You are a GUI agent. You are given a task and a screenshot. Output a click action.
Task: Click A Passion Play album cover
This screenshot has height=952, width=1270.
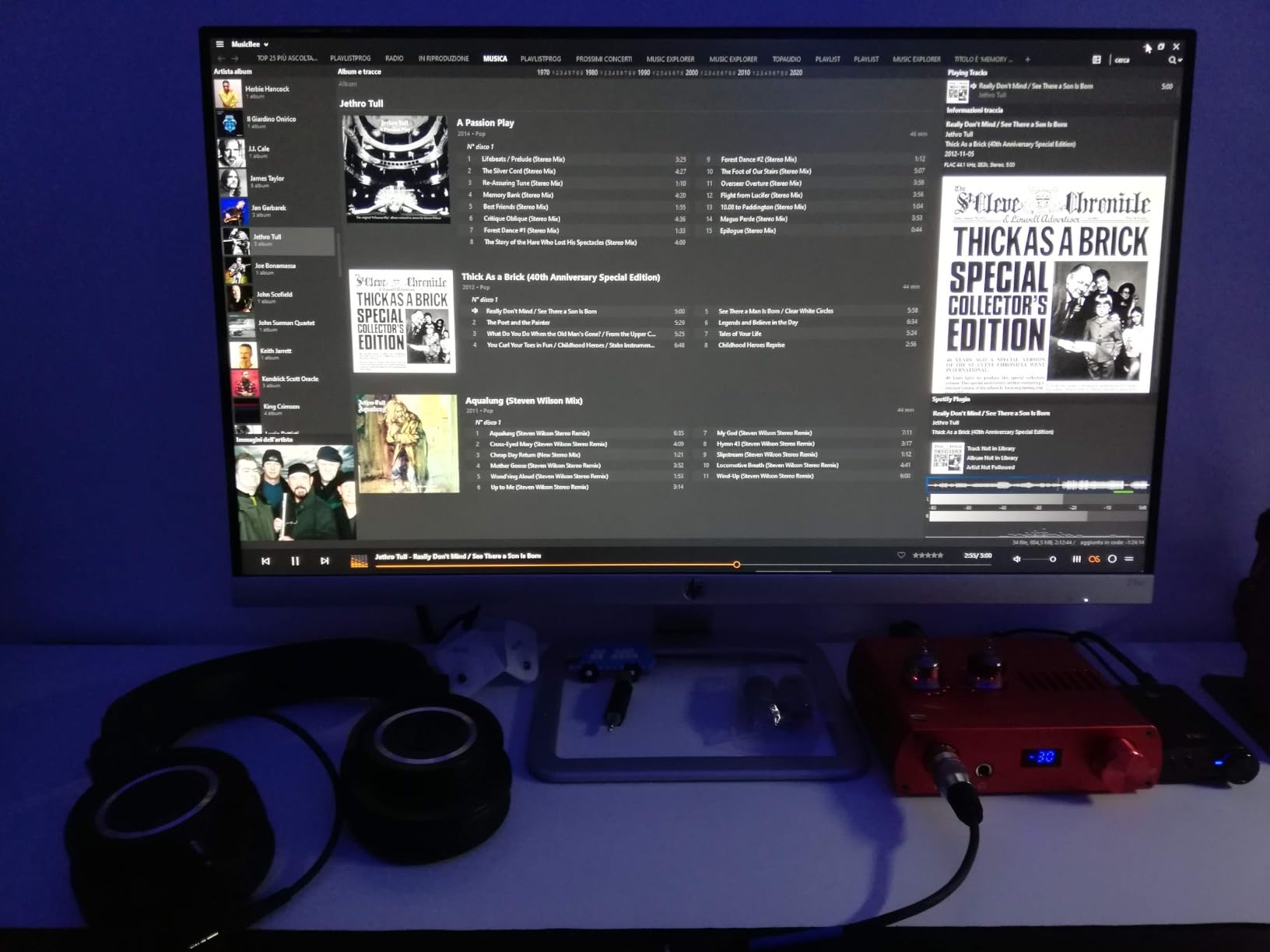tap(396, 170)
